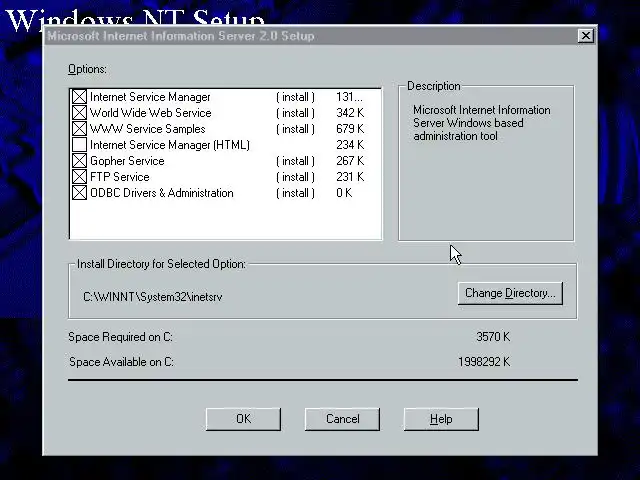
Task: Click (install) status next to Gopher Service
Action: (295, 161)
